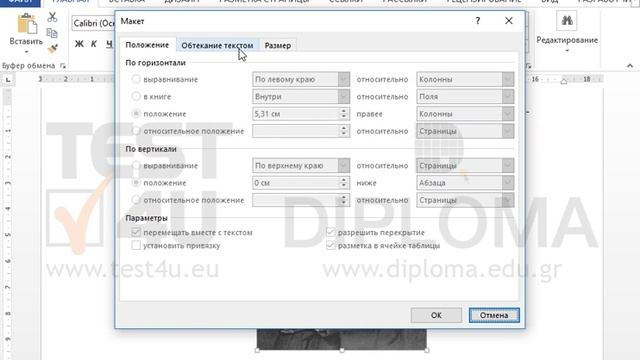Click the horizontal relative position empty field
Screen dimensions: 640x360
pos(296,131)
